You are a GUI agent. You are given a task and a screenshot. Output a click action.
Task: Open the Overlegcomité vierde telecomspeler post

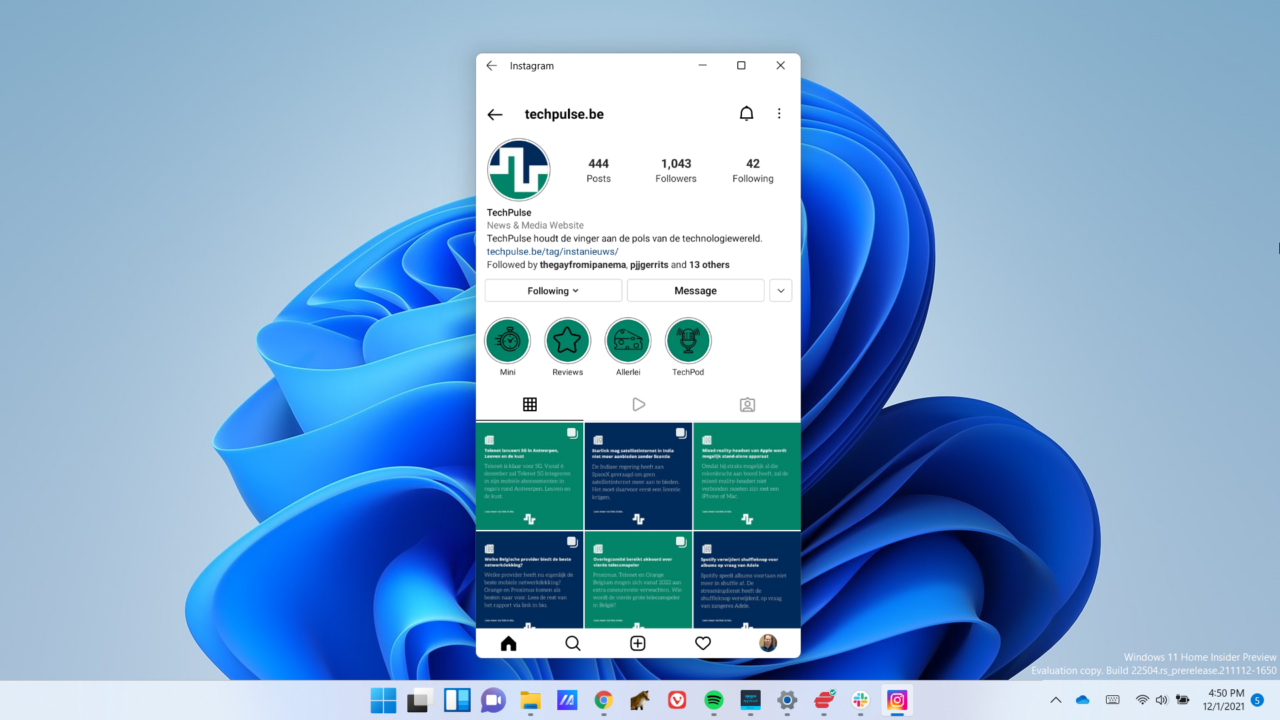638,580
